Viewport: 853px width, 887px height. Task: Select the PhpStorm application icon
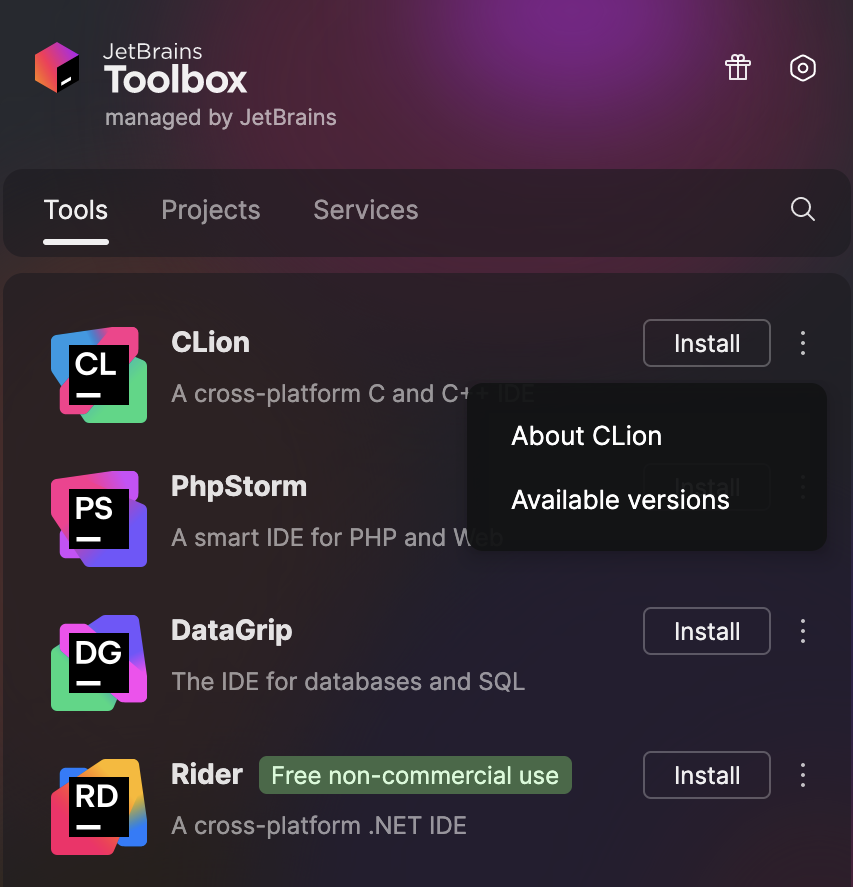tap(98, 519)
